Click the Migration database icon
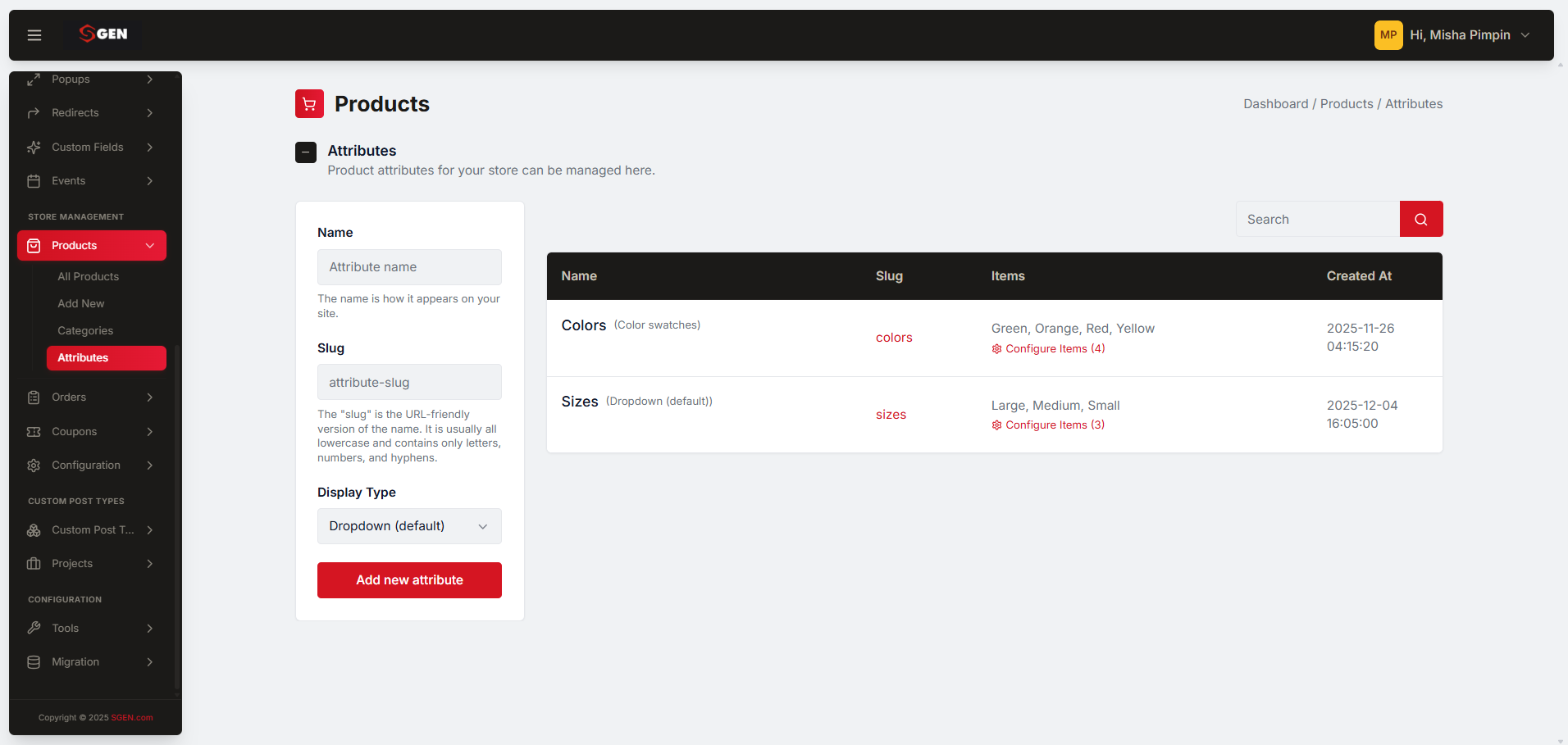This screenshot has width=1568, height=745. (x=34, y=662)
